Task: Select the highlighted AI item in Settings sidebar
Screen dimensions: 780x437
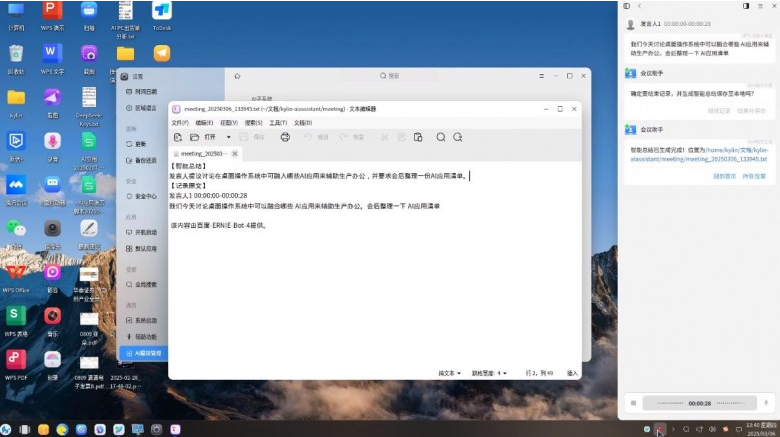Action: (x=144, y=353)
